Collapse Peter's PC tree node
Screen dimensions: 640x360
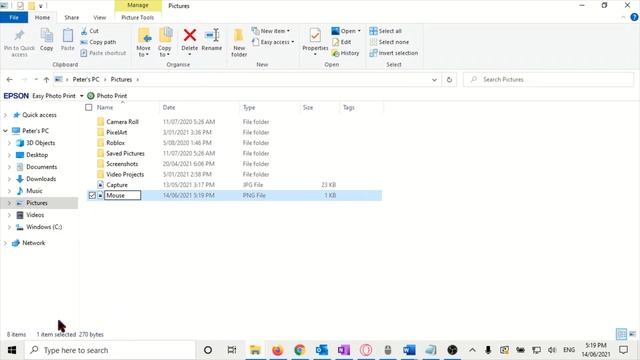click(x=5, y=131)
